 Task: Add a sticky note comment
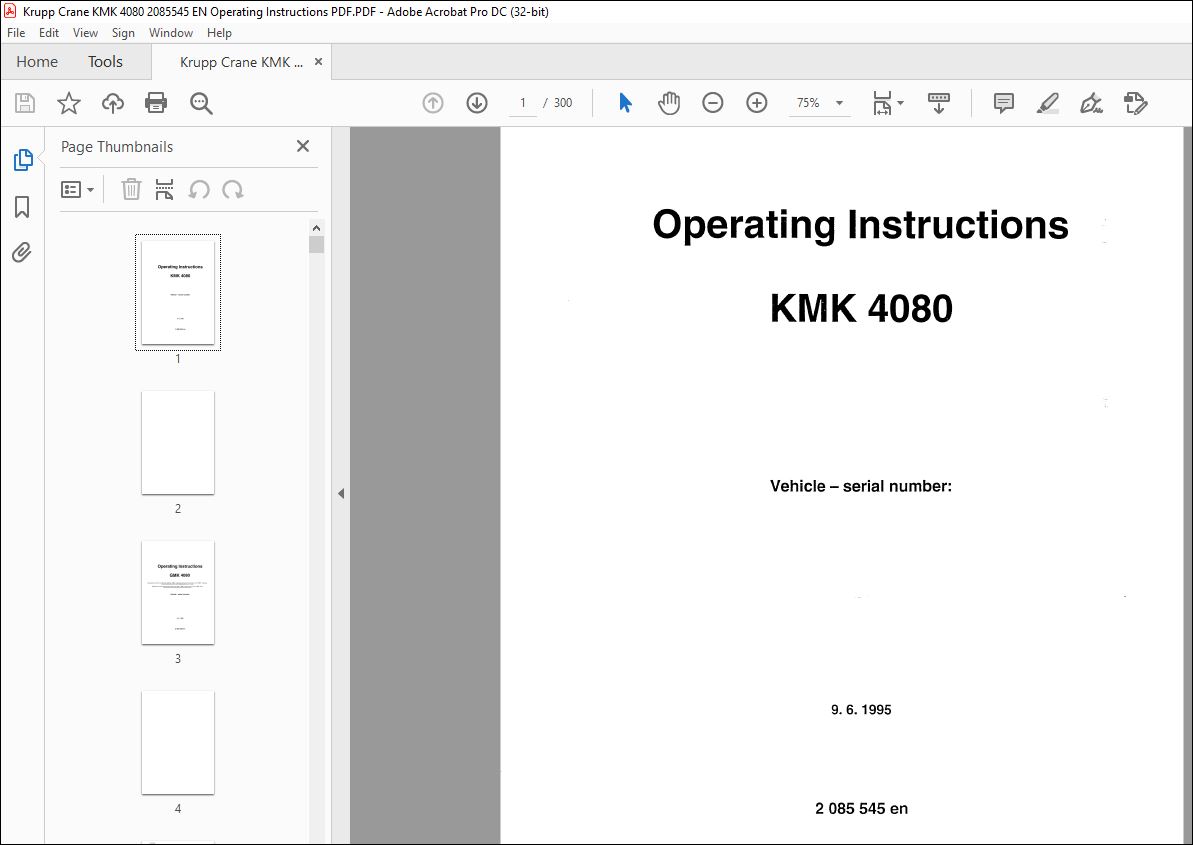click(1004, 103)
